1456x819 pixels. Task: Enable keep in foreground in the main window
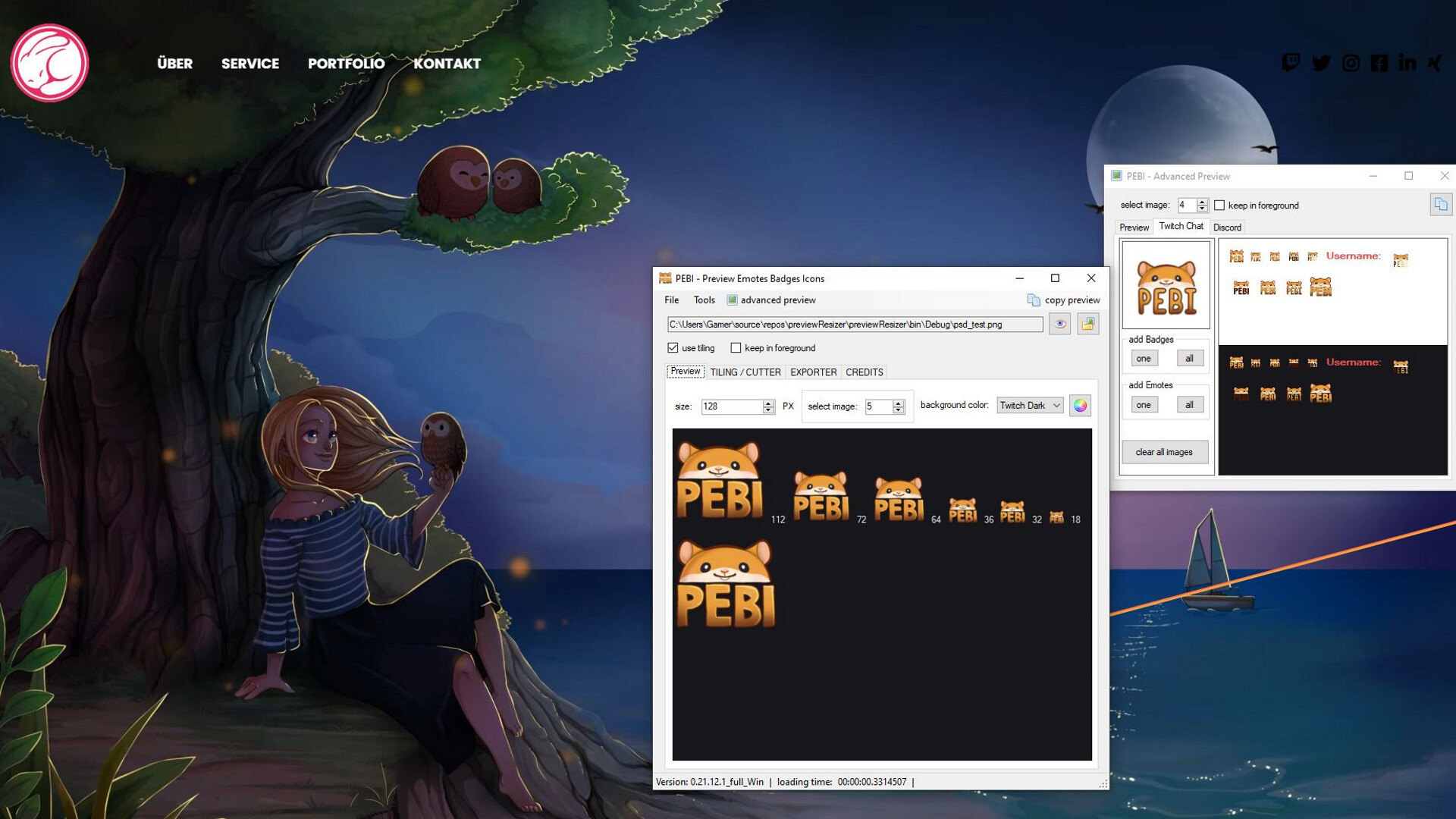tap(736, 347)
